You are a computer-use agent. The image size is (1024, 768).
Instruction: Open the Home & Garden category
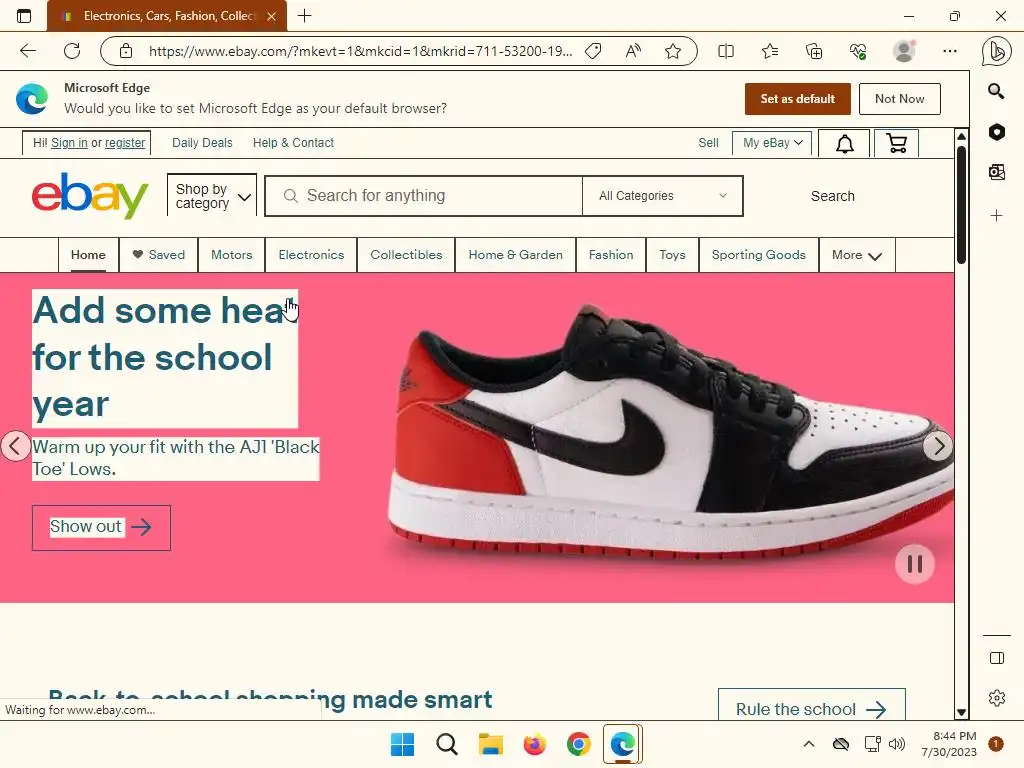(x=515, y=255)
